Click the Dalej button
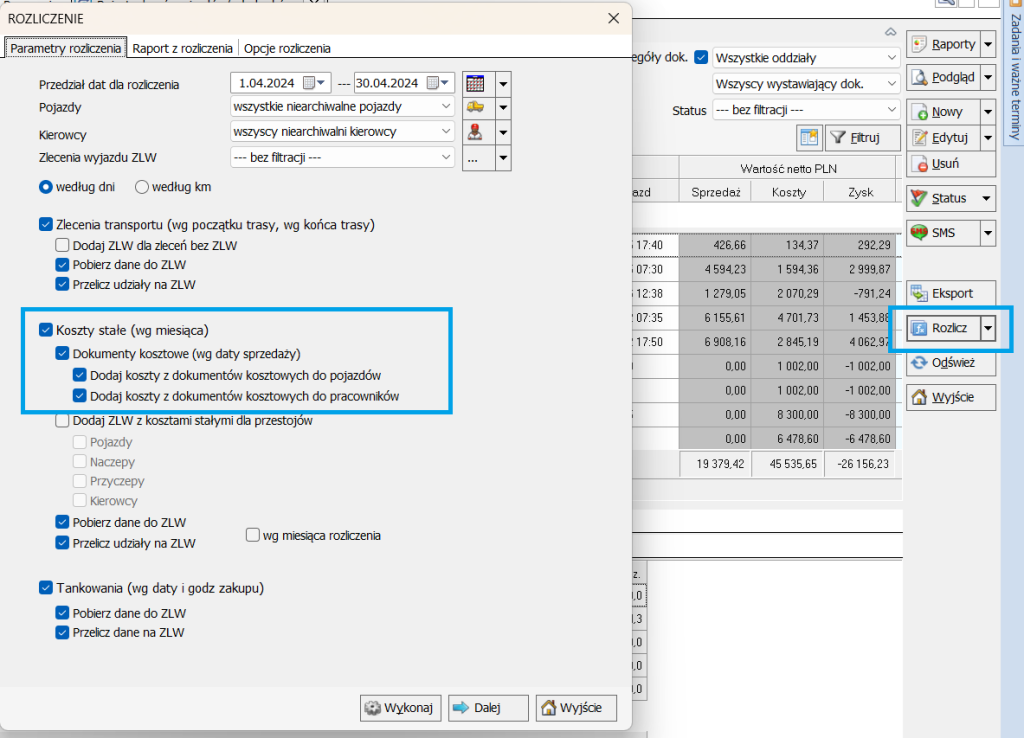This screenshot has width=1024, height=738. point(487,708)
